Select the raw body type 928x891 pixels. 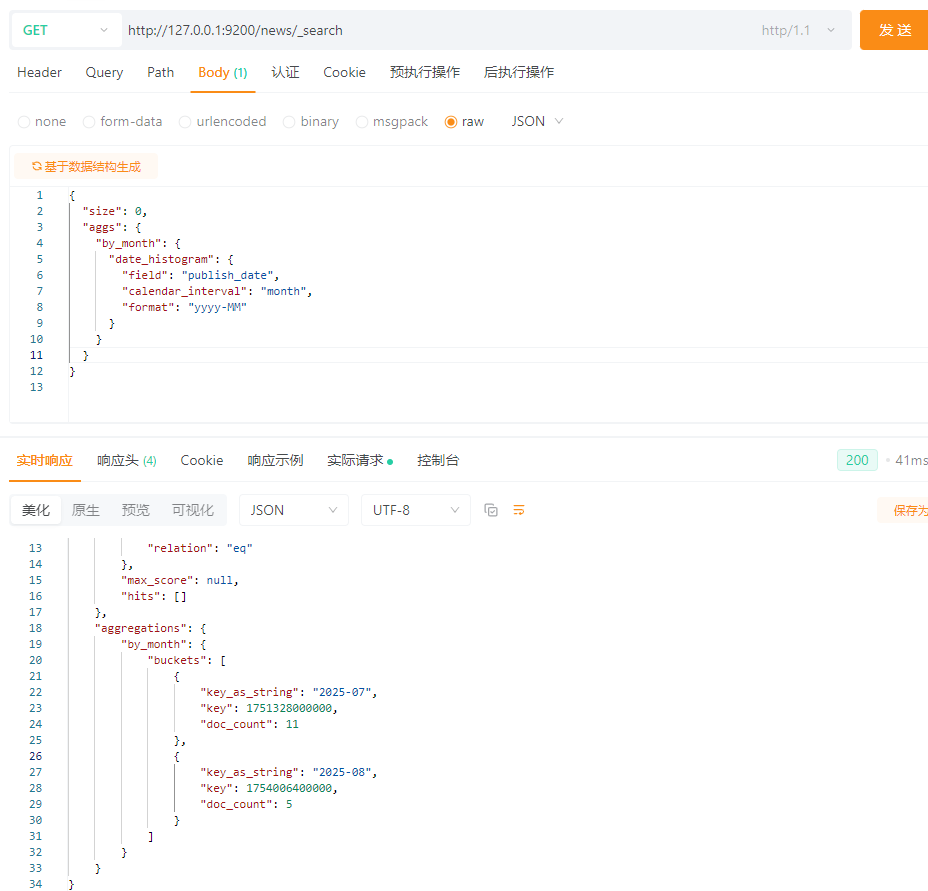click(x=465, y=121)
